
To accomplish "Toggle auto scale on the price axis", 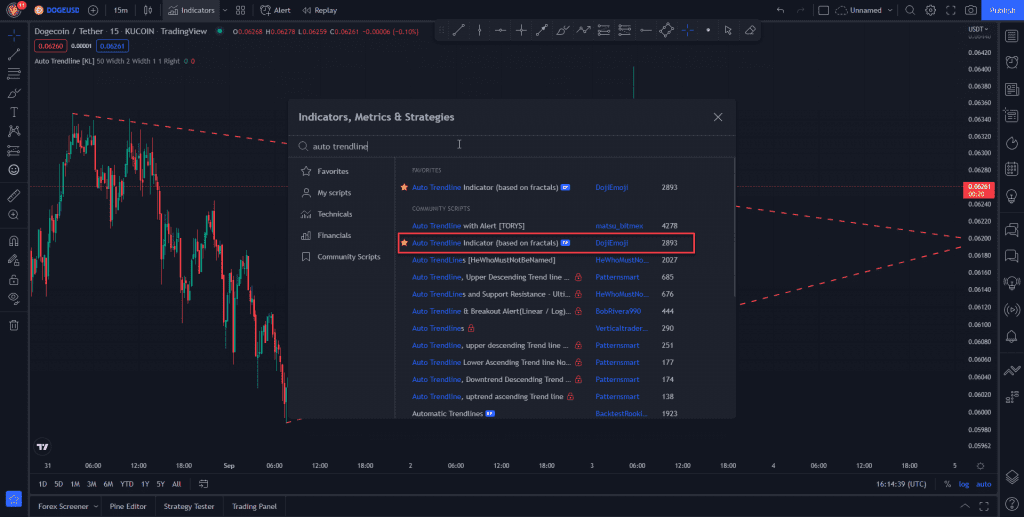I will tap(984, 484).
